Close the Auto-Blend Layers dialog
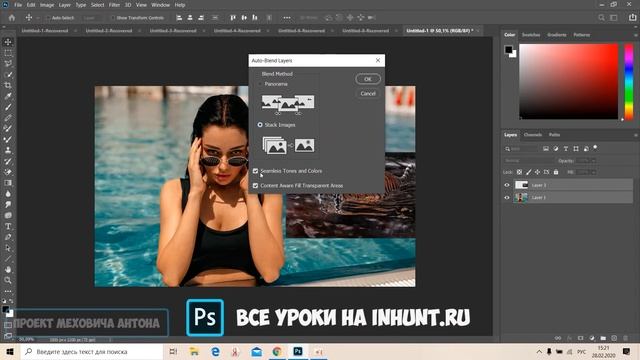This screenshot has width=640, height=360. click(x=378, y=60)
